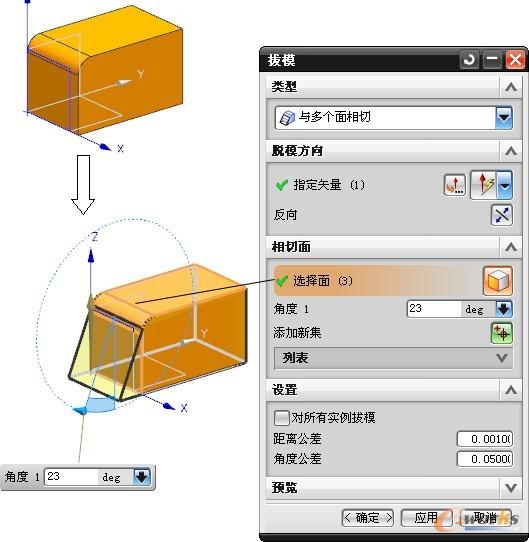The width and height of the screenshot is (529, 542).
Task: Click the 反向 reverse direction icon
Action: [x=501, y=215]
